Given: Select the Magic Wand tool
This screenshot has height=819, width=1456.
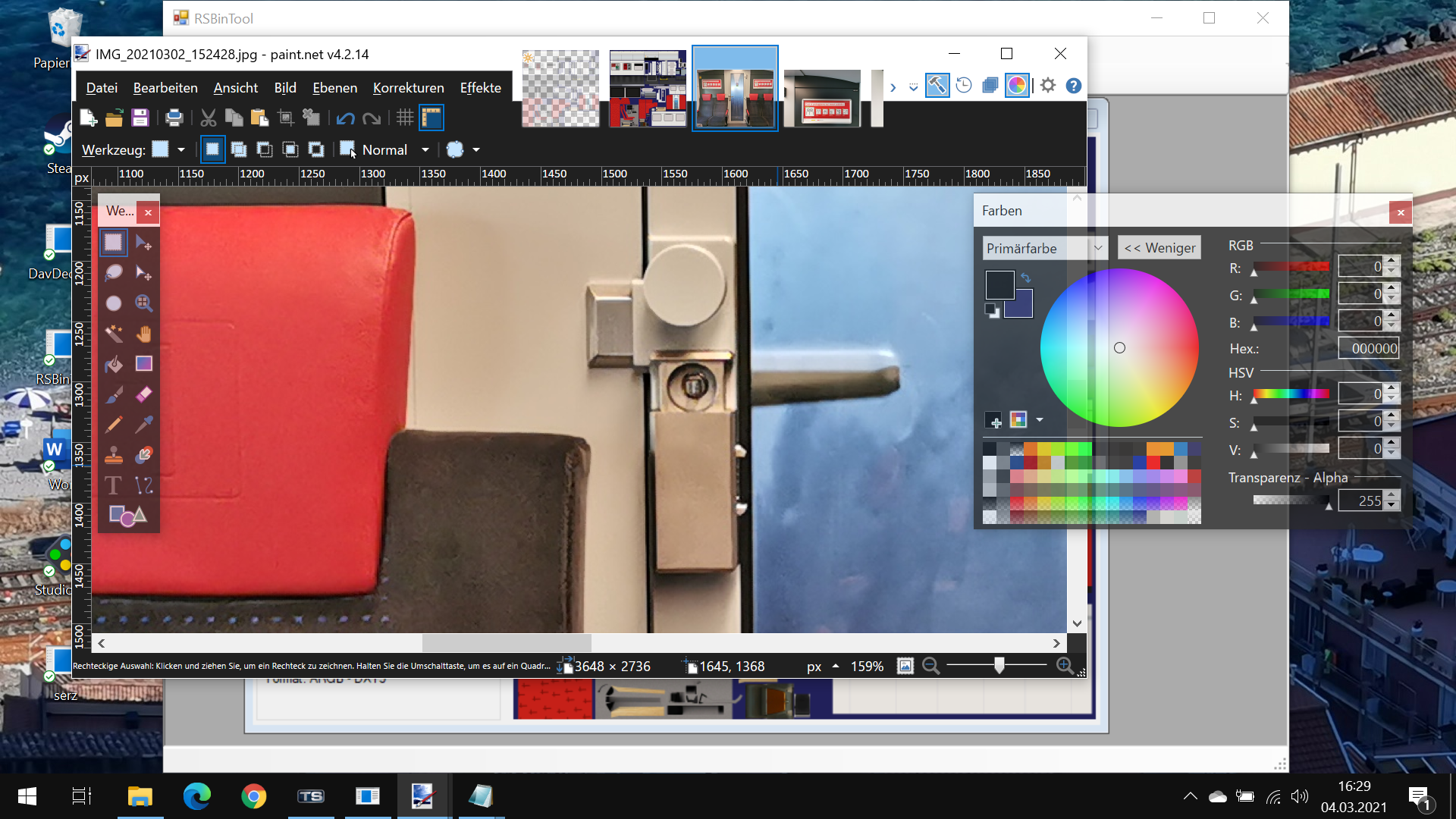Looking at the screenshot, I should (x=114, y=334).
